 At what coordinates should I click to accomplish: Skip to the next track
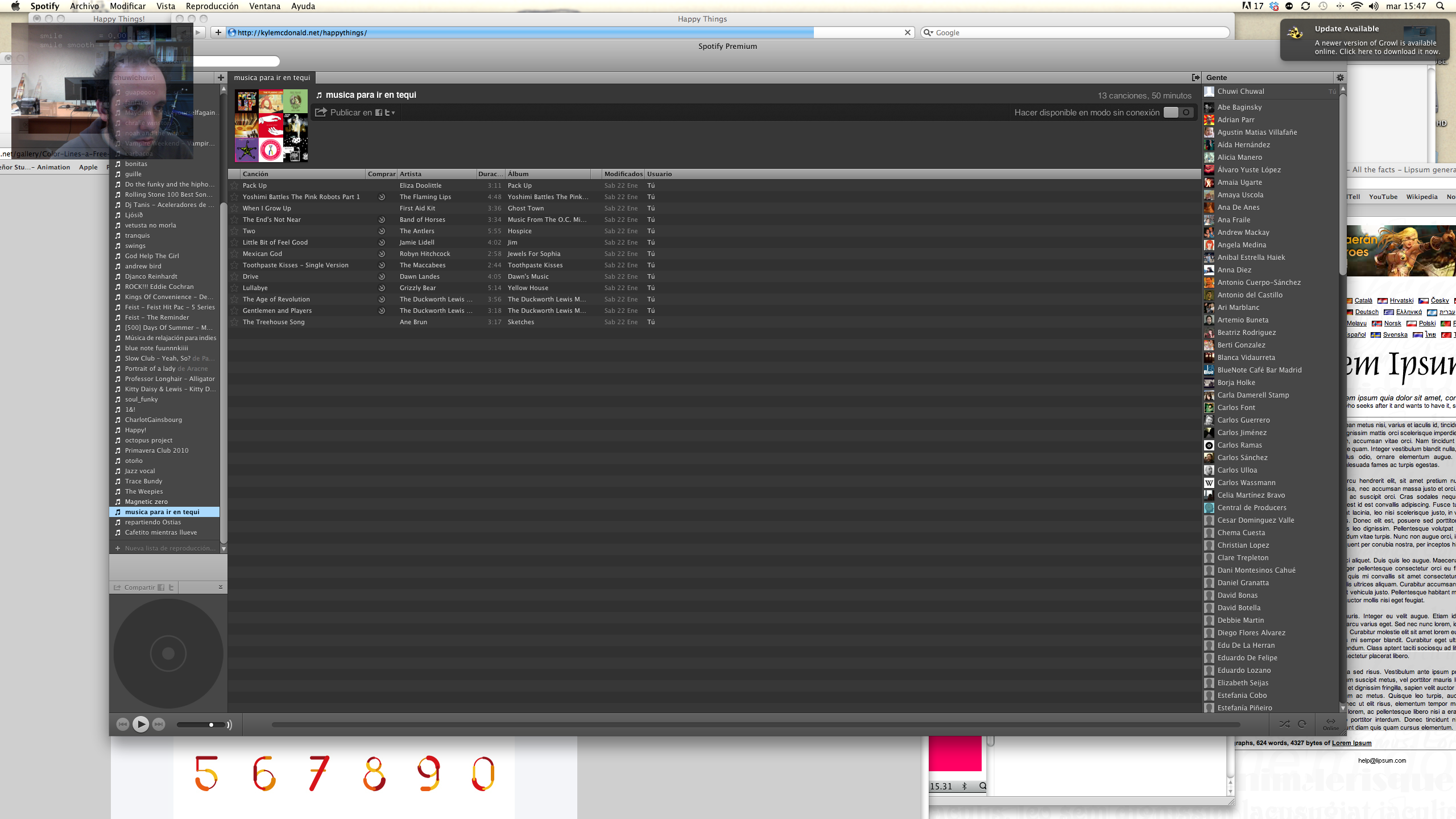coord(159,724)
